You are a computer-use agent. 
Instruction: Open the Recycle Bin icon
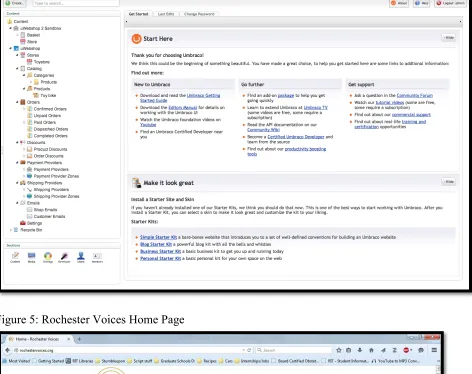[16, 230]
